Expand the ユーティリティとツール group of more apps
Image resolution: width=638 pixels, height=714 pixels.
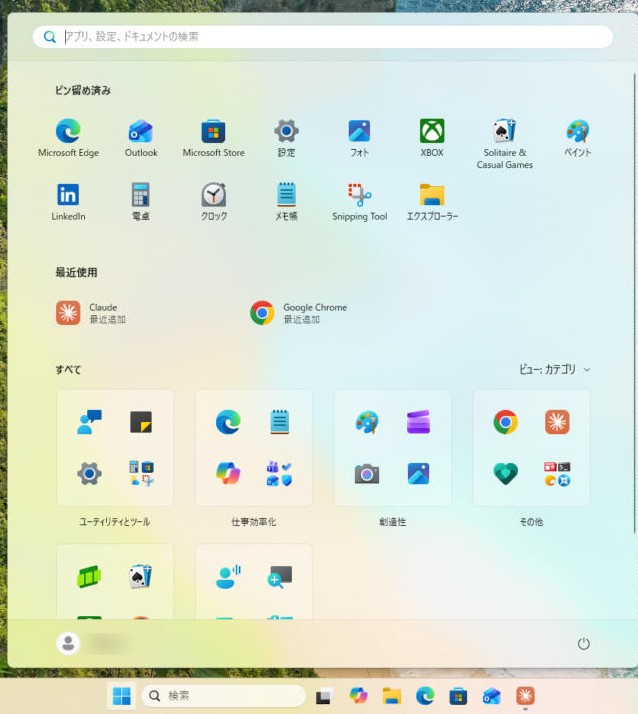[141, 474]
